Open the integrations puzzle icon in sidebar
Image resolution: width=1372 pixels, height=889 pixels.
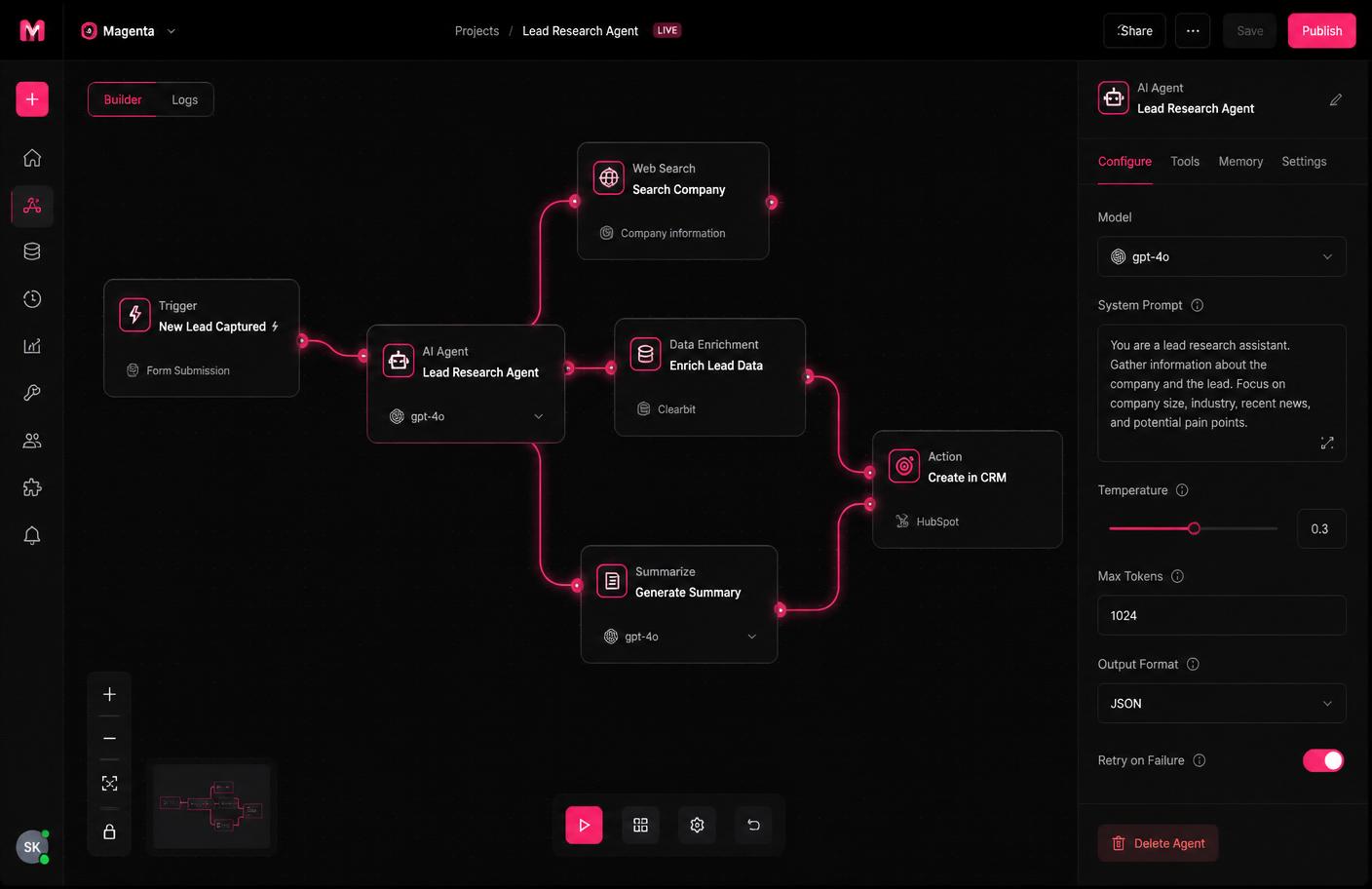tap(32, 487)
